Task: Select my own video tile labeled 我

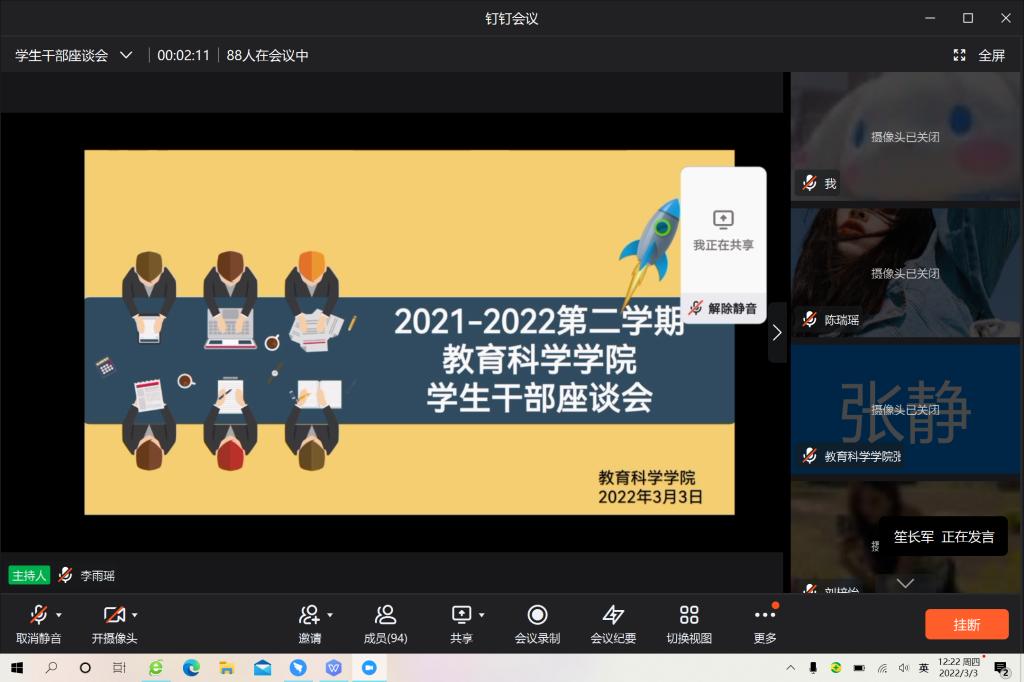Action: coord(905,136)
